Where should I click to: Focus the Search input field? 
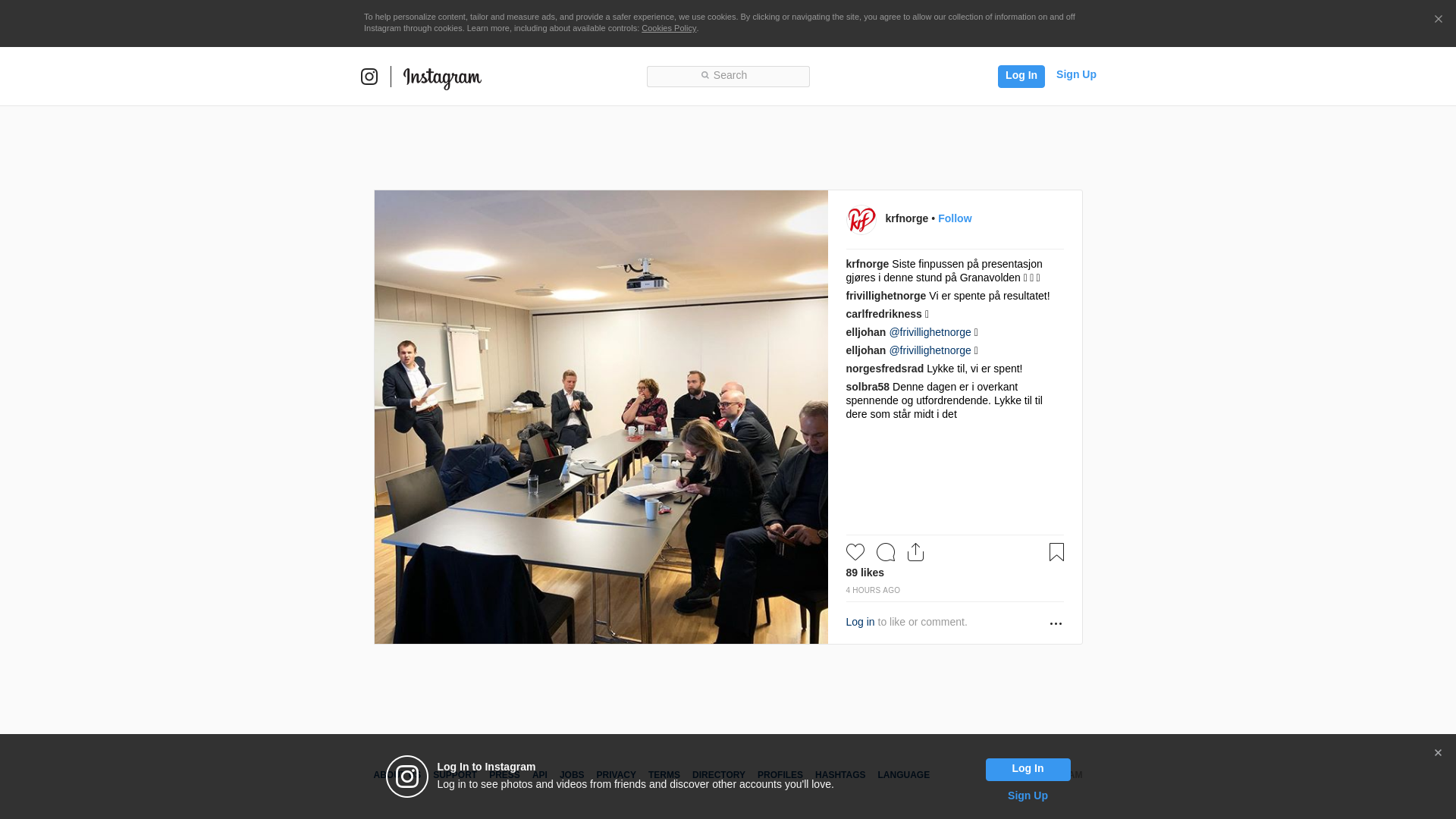(728, 76)
